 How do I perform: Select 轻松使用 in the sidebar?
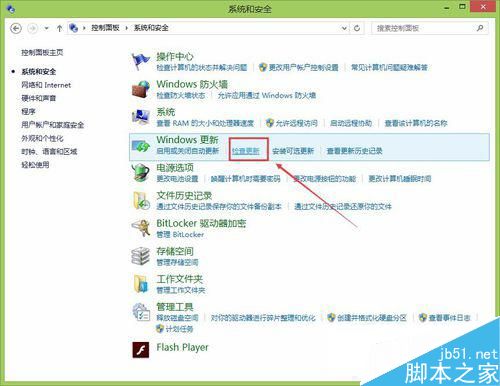click(35, 165)
